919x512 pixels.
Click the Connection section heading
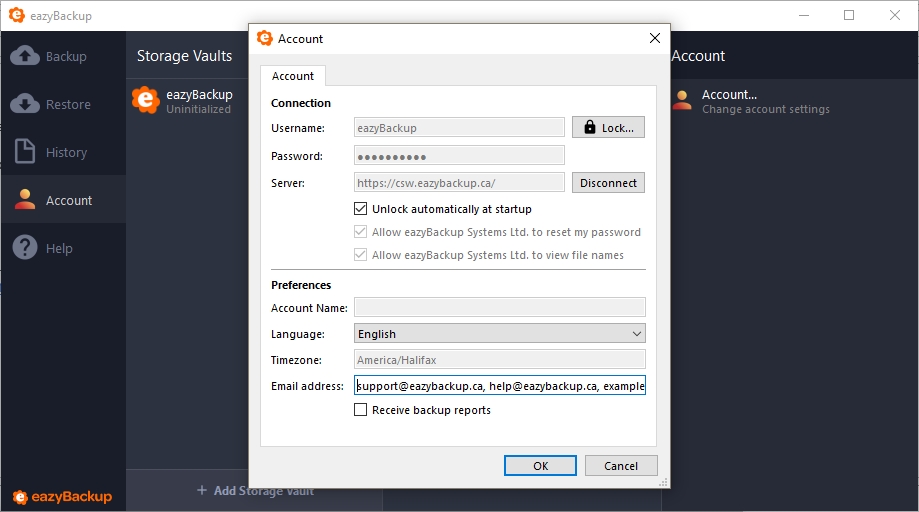coord(301,103)
